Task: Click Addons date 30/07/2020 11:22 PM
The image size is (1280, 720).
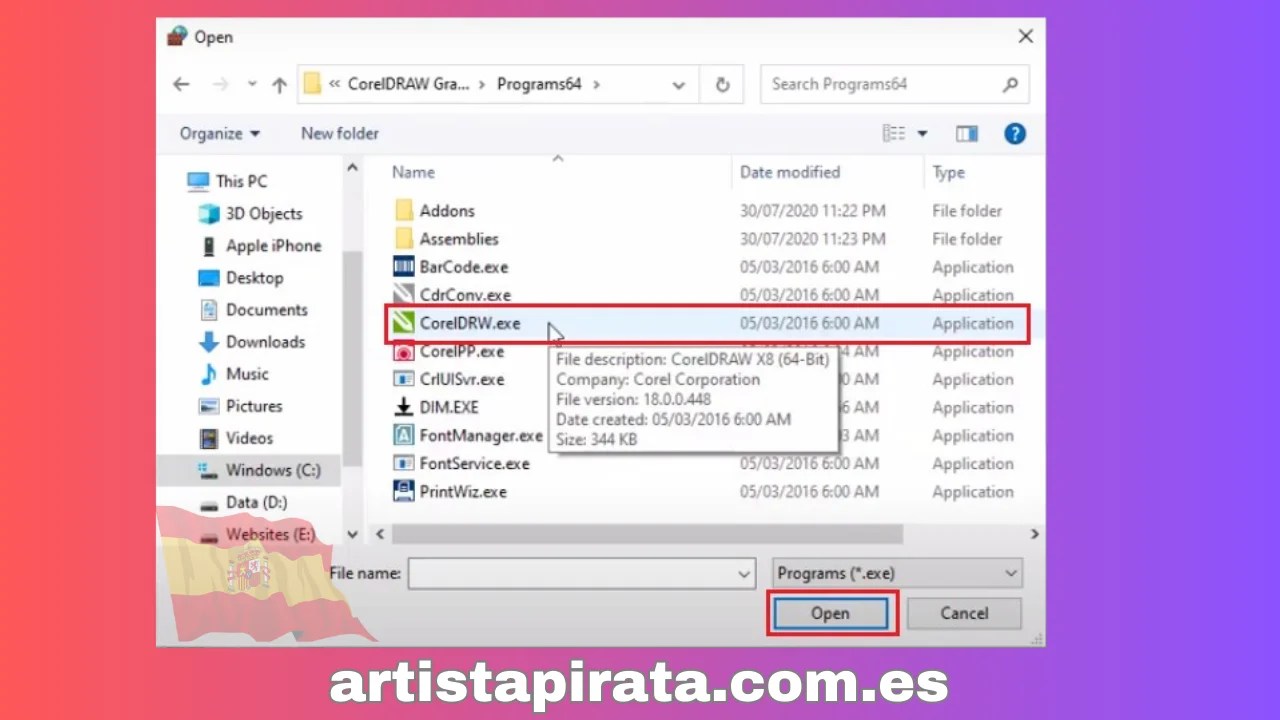Action: pyautogui.click(x=812, y=211)
